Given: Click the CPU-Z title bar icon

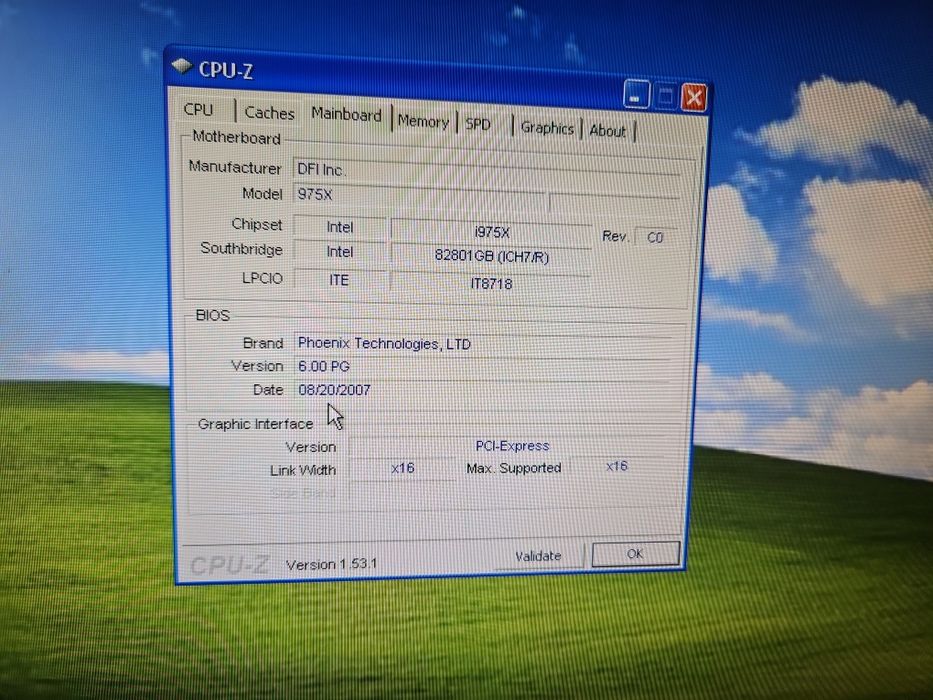Looking at the screenshot, I should coord(181,65).
